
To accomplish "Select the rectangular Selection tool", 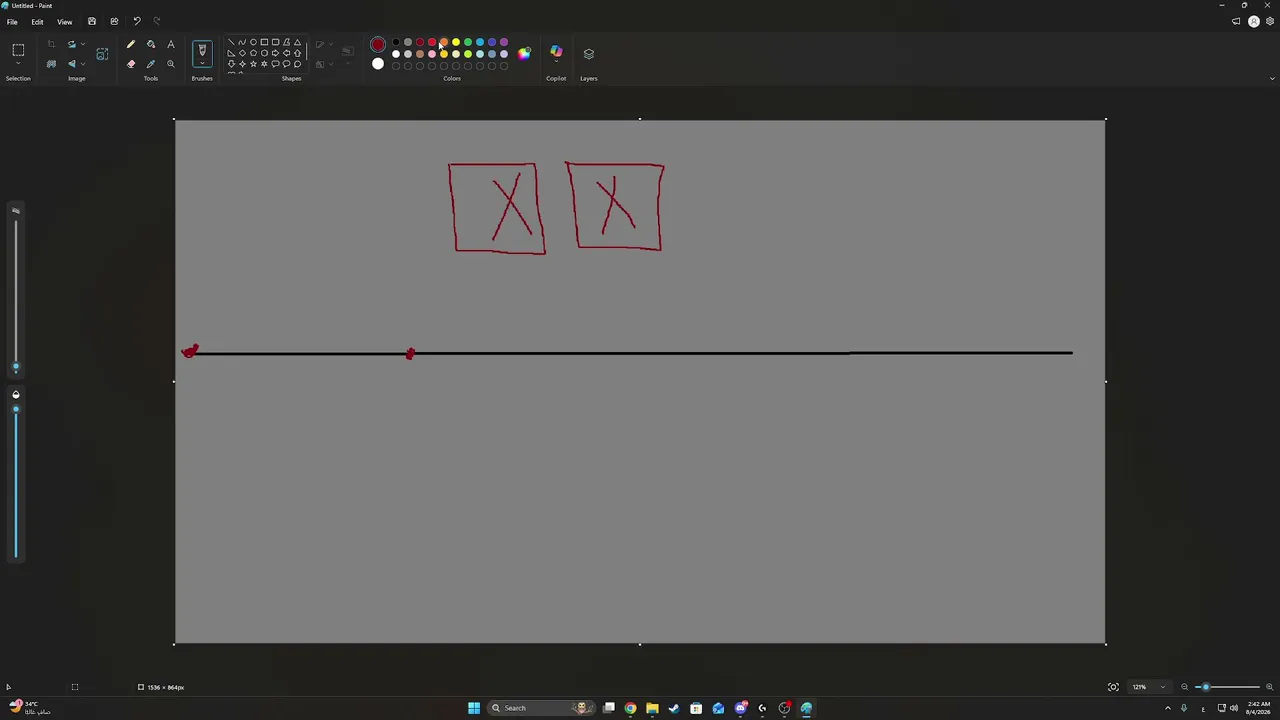I will 18,49.
